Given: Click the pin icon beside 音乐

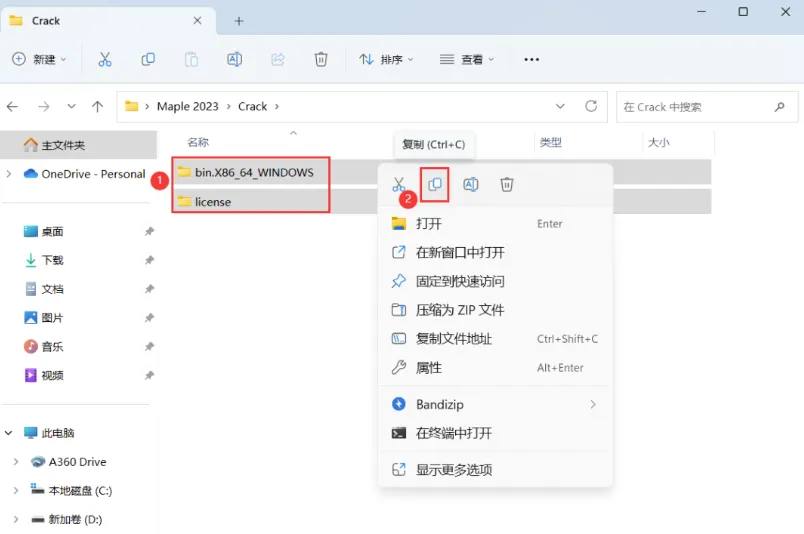Looking at the screenshot, I should tap(149, 346).
